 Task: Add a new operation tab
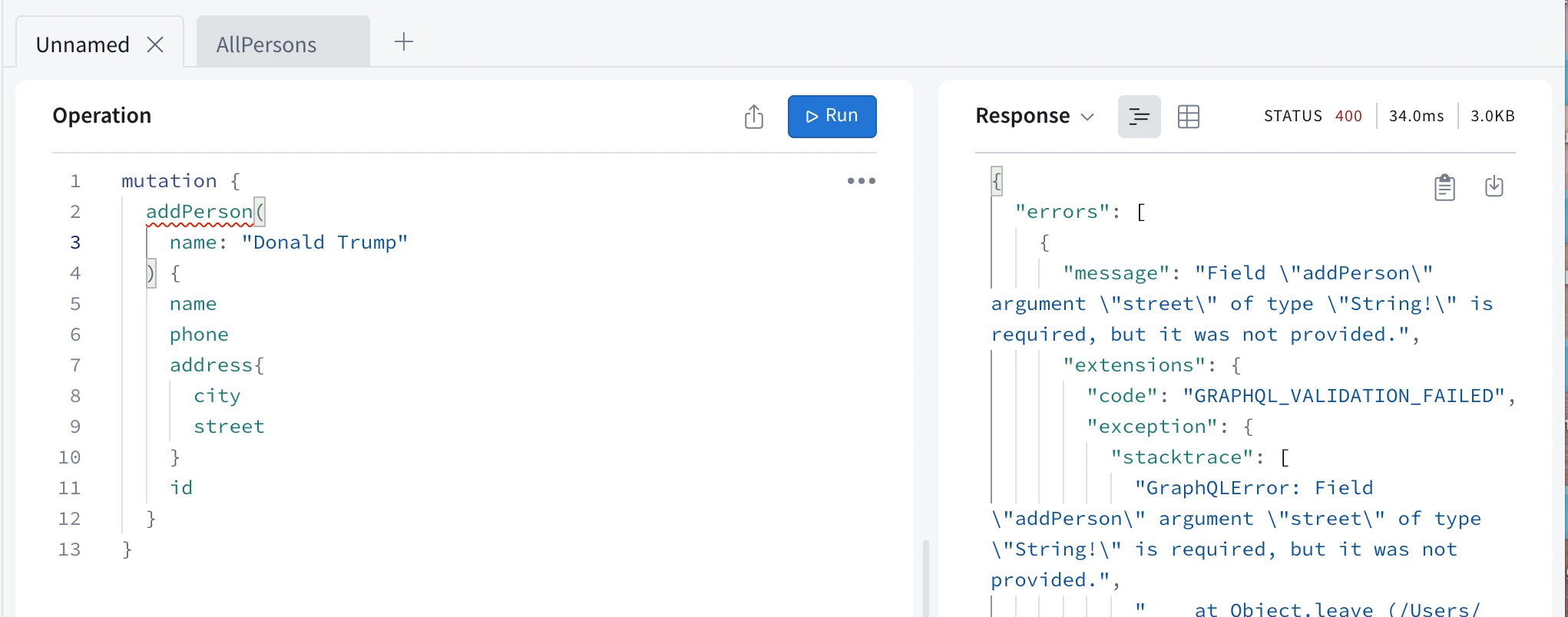pos(404,42)
